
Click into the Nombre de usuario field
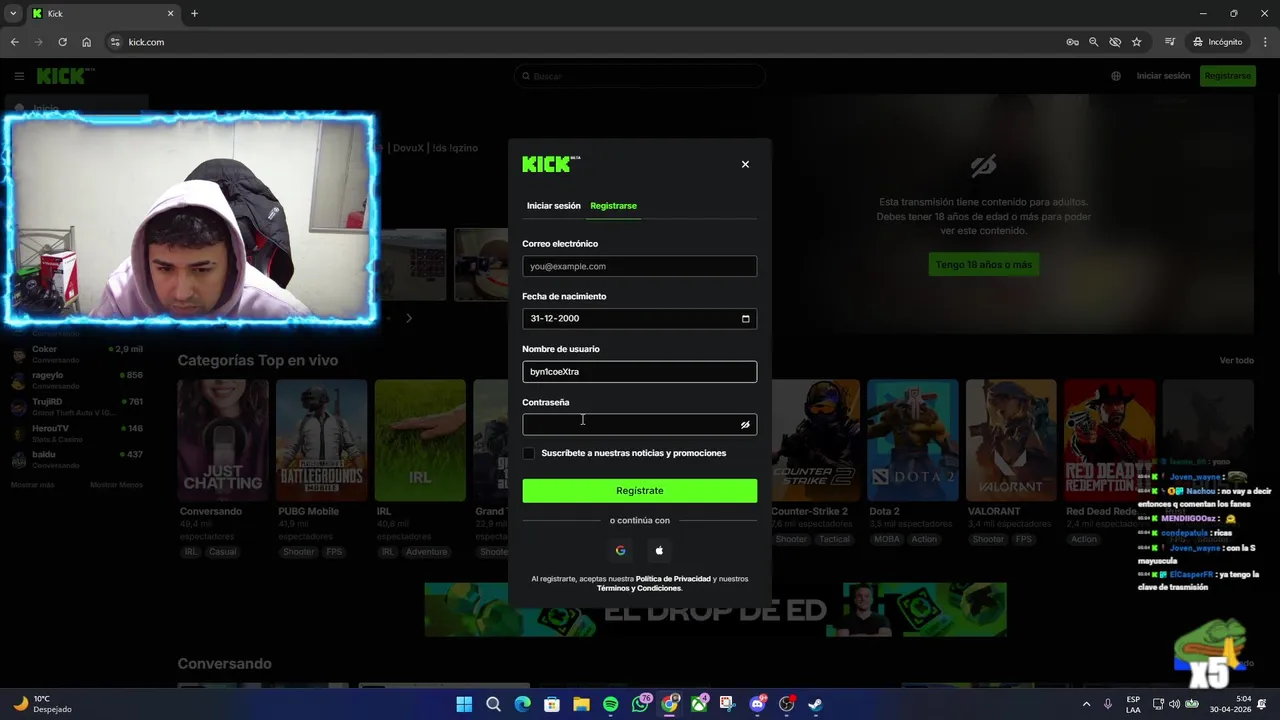point(639,372)
